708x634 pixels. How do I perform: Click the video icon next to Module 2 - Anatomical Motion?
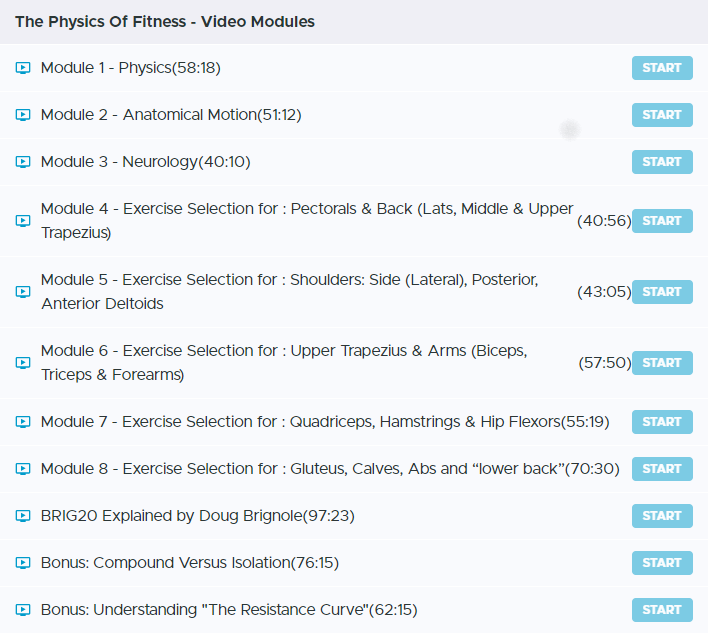point(23,115)
